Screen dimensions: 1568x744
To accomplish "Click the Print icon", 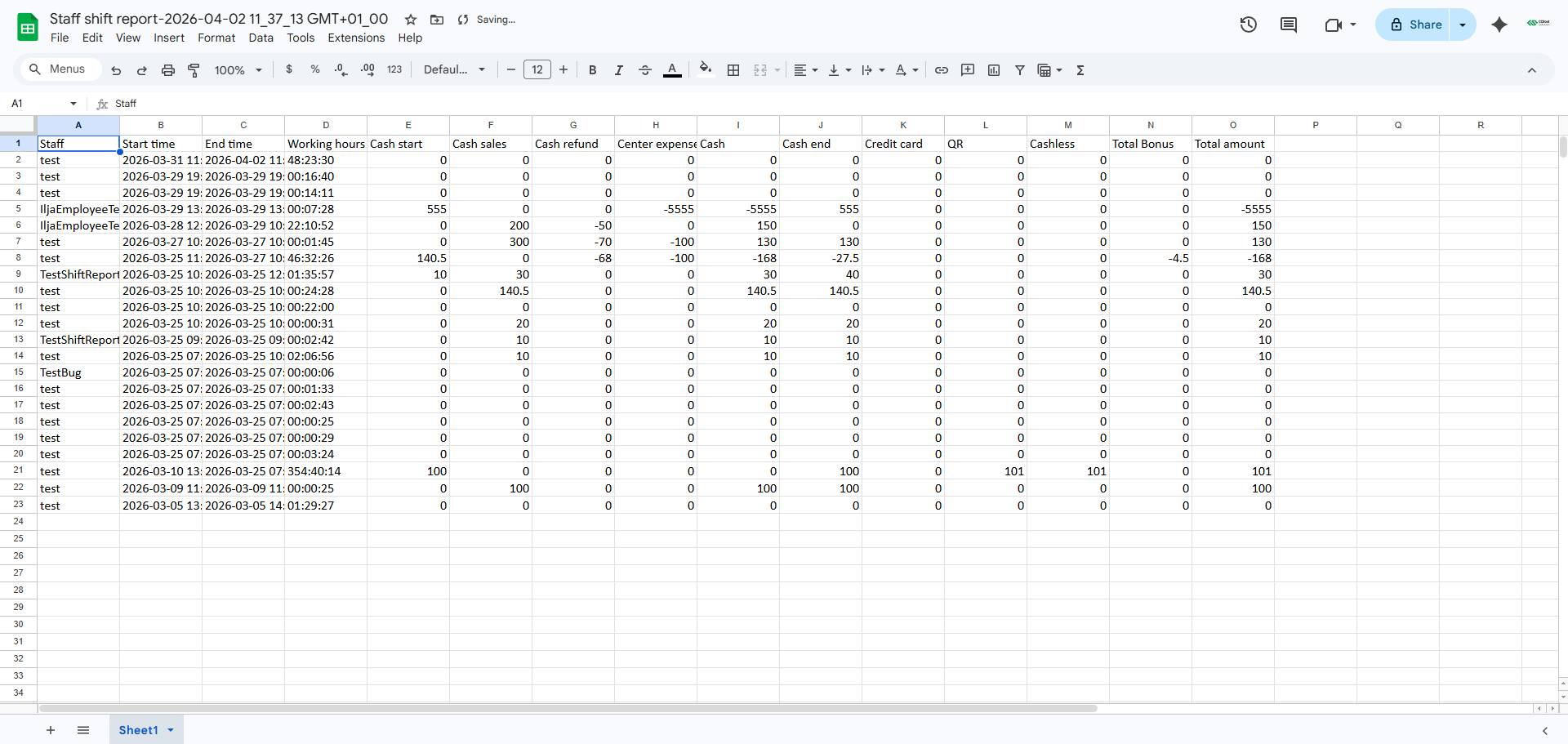I will click(168, 70).
